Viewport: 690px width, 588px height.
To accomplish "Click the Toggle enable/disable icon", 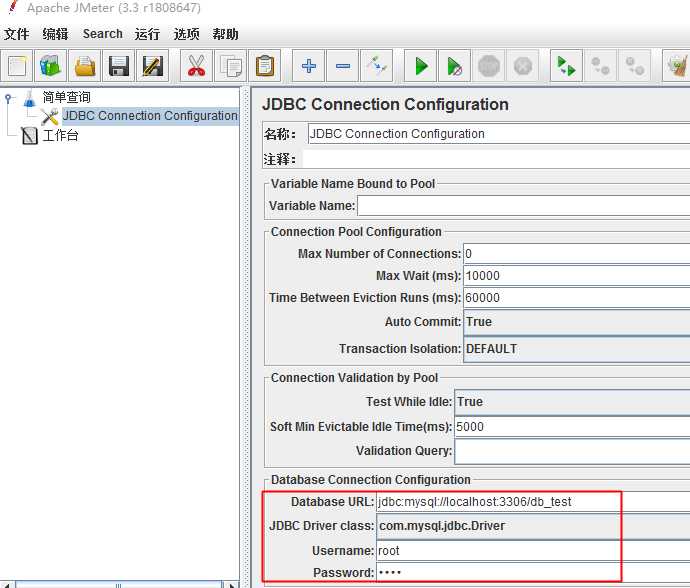I will (x=376, y=66).
